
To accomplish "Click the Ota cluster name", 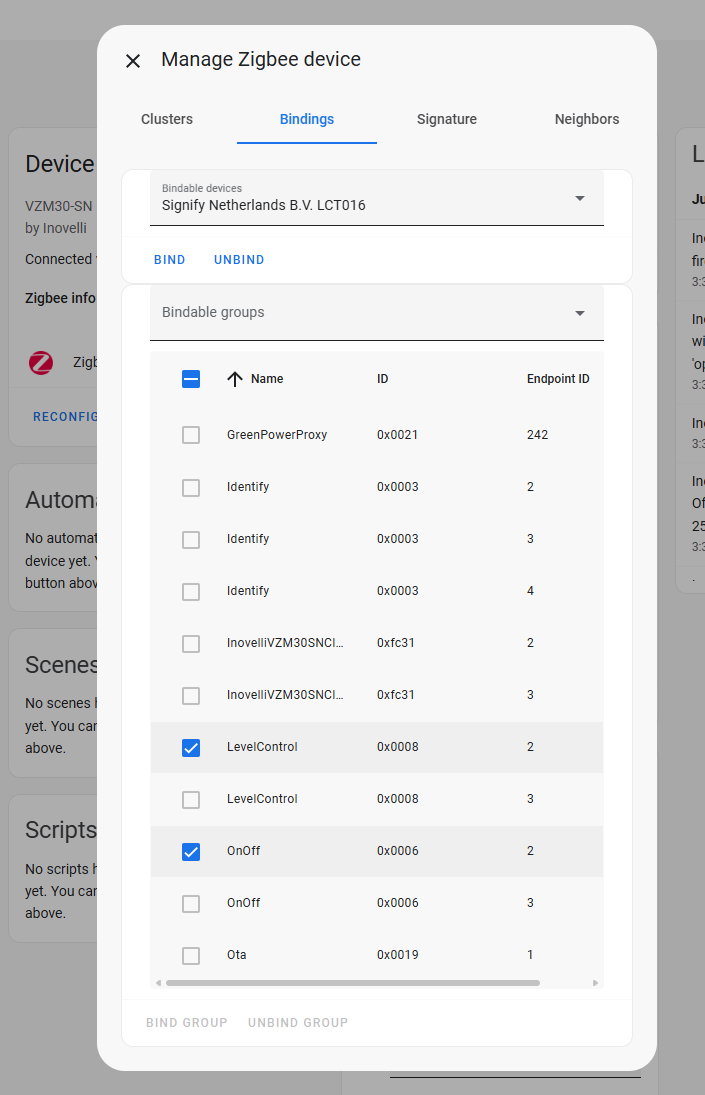I will [237, 955].
